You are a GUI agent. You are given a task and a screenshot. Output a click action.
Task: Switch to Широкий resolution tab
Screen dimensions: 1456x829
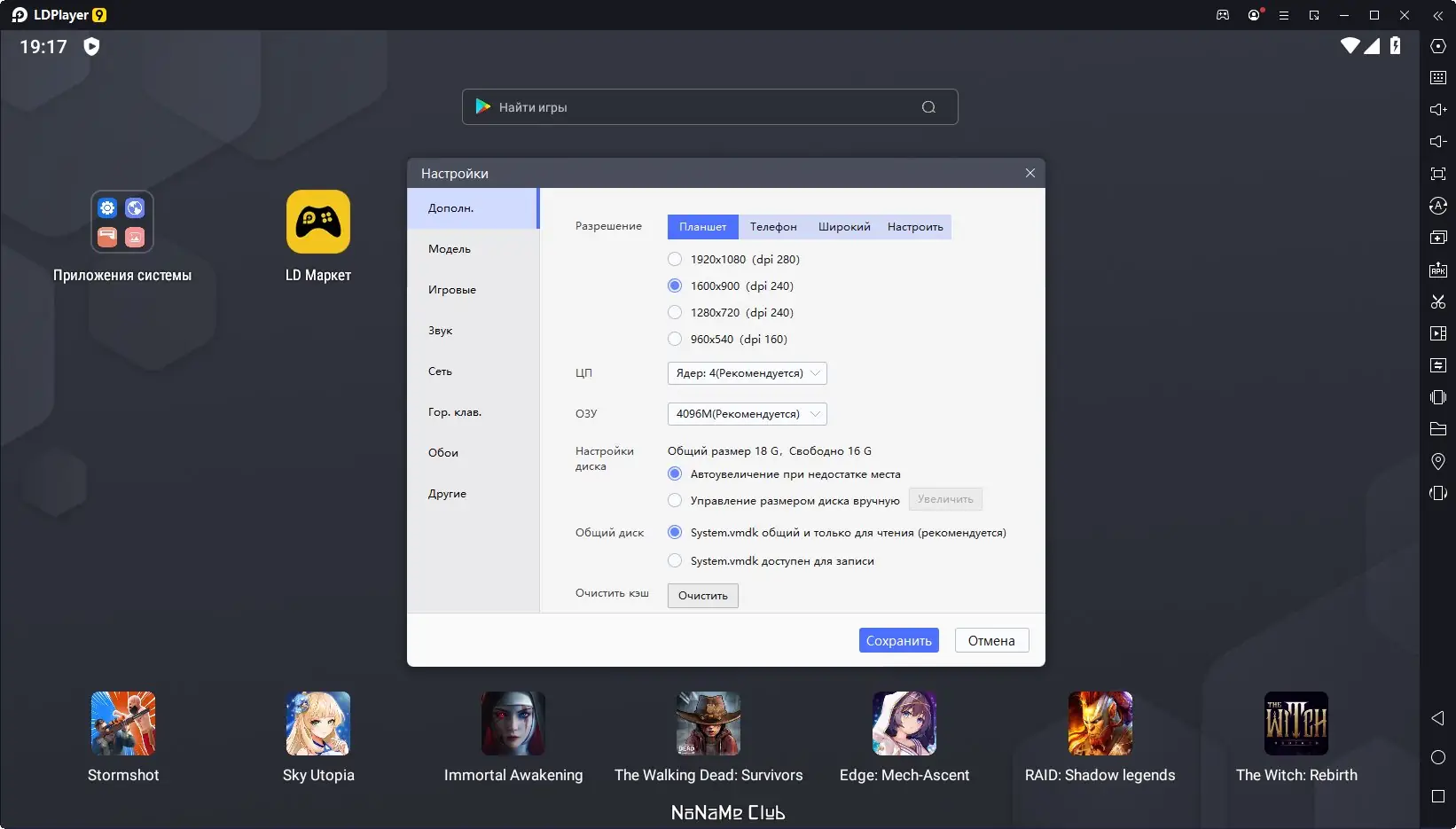click(x=844, y=227)
